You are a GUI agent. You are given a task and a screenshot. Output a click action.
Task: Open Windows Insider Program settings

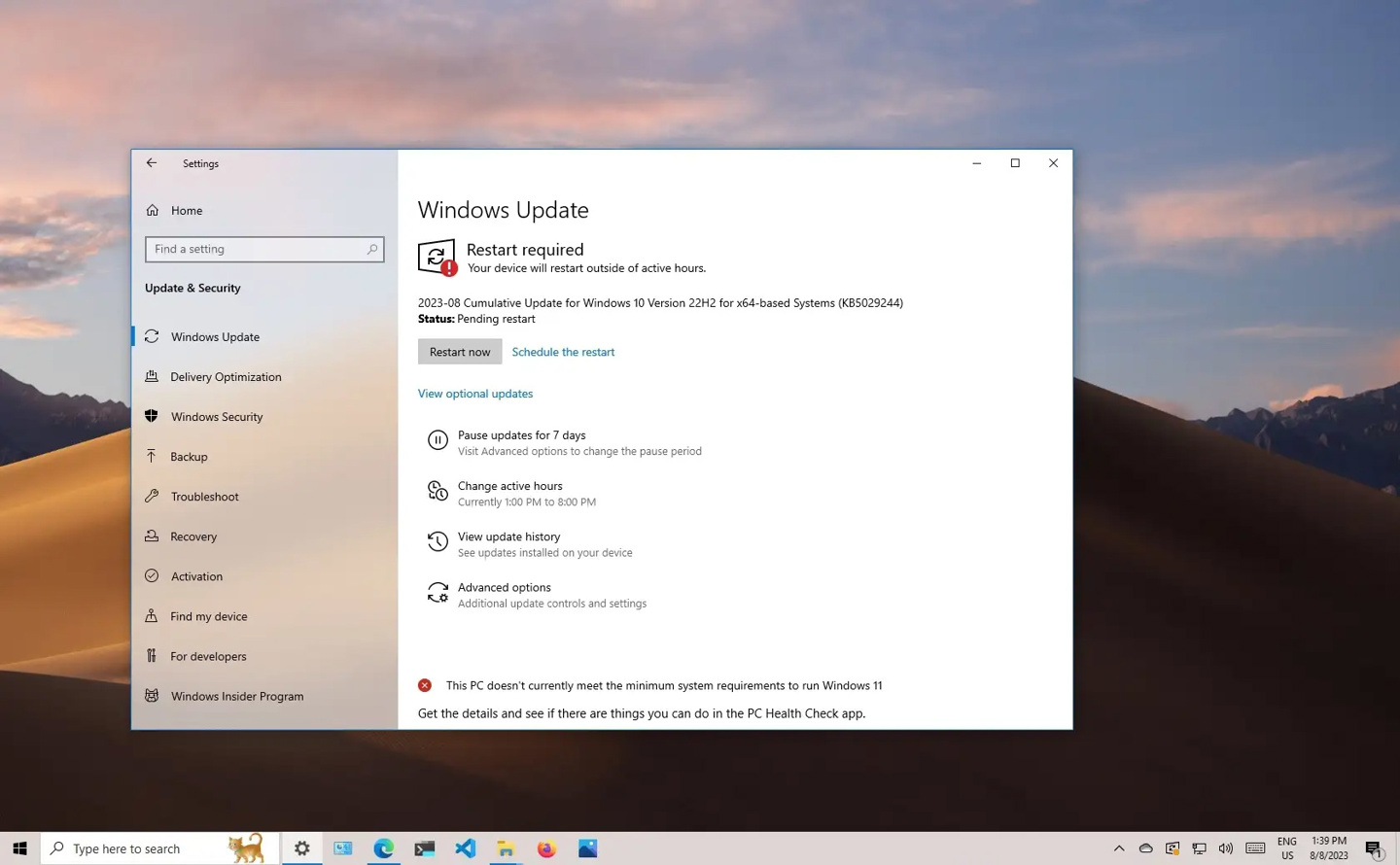click(237, 696)
